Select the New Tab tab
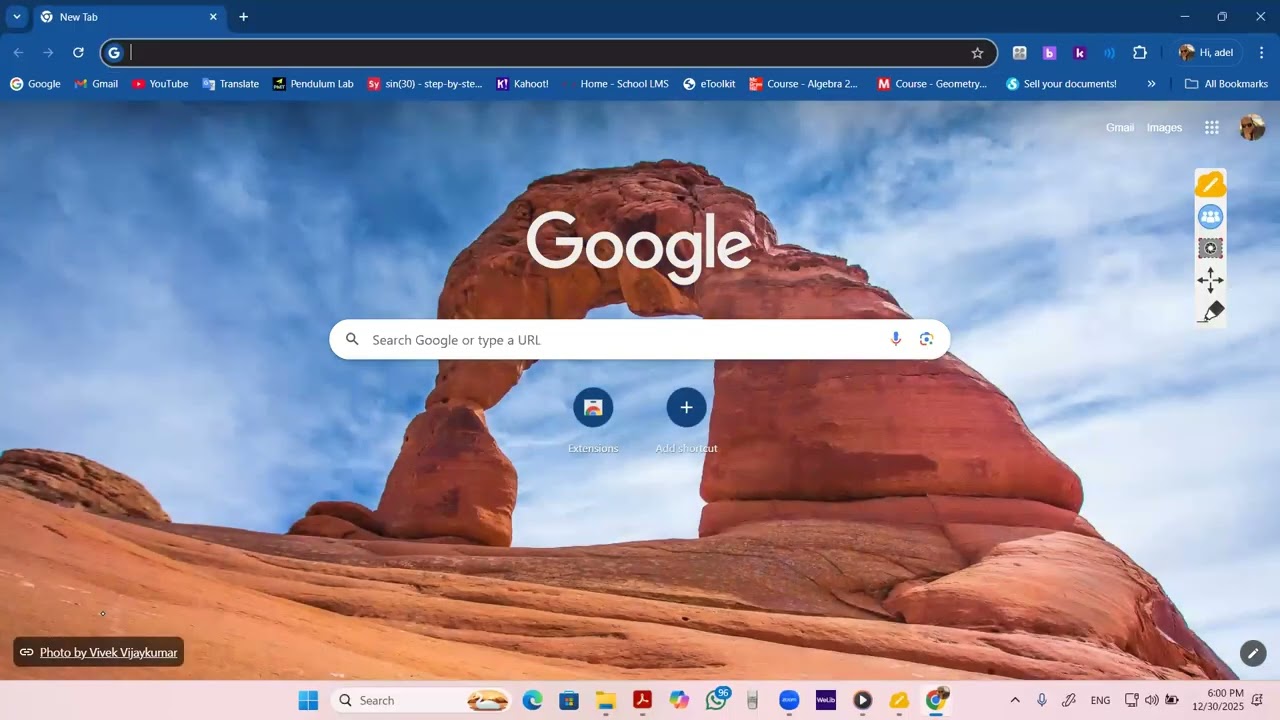This screenshot has width=1280, height=720. [x=128, y=17]
